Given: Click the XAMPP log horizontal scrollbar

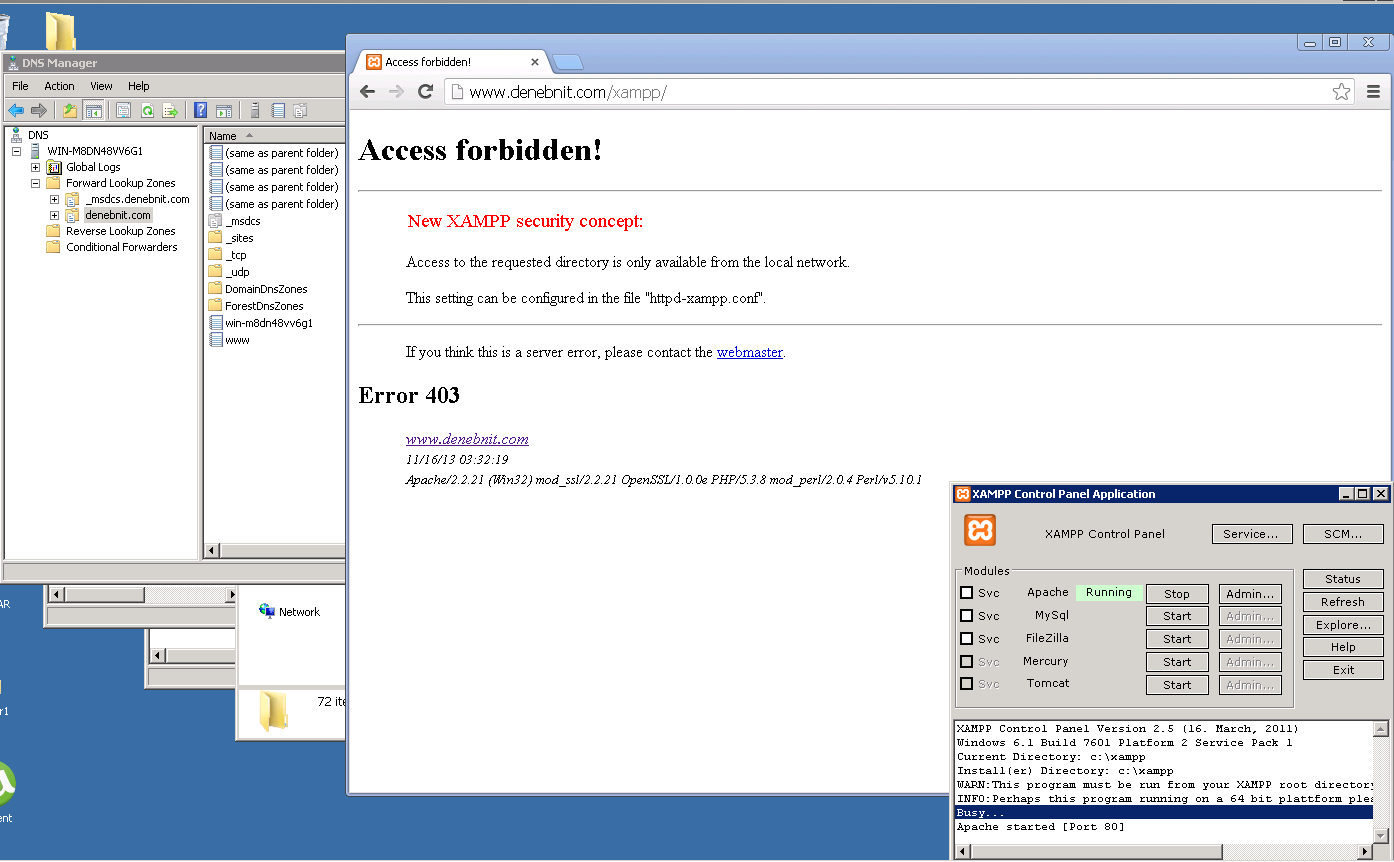Looking at the screenshot, I should 1164,851.
